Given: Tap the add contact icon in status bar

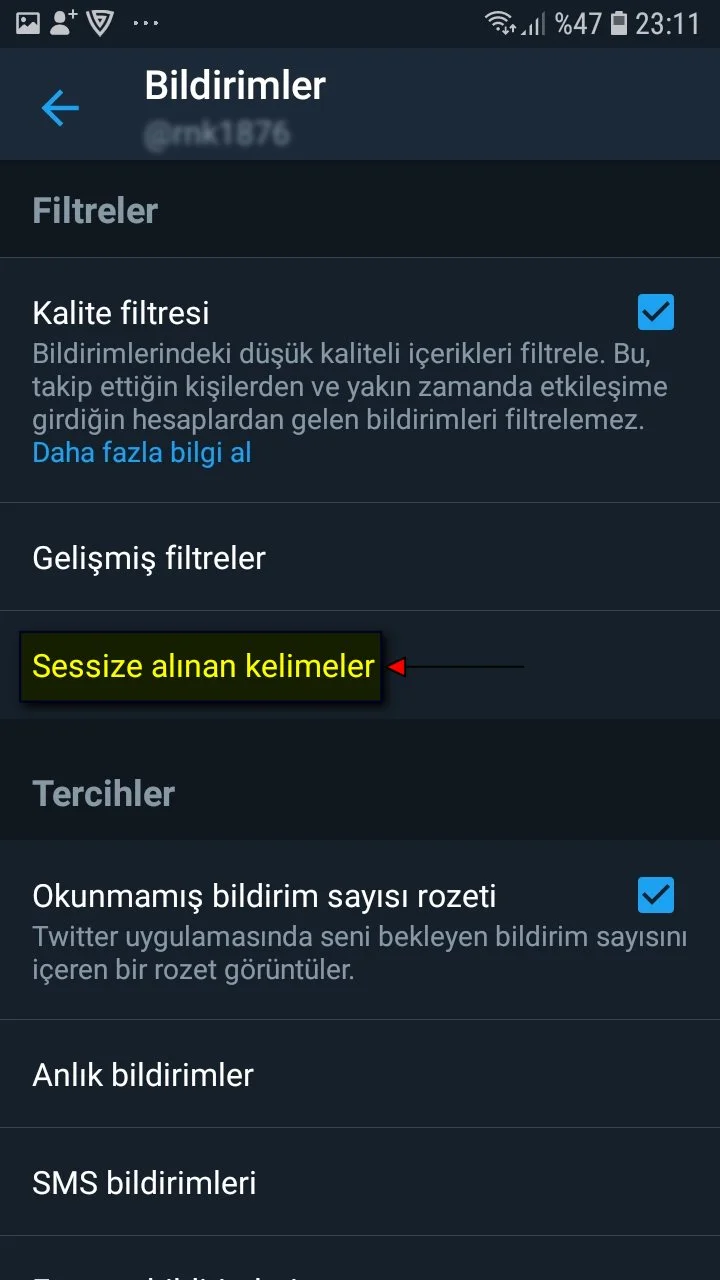Looking at the screenshot, I should (x=64, y=23).
